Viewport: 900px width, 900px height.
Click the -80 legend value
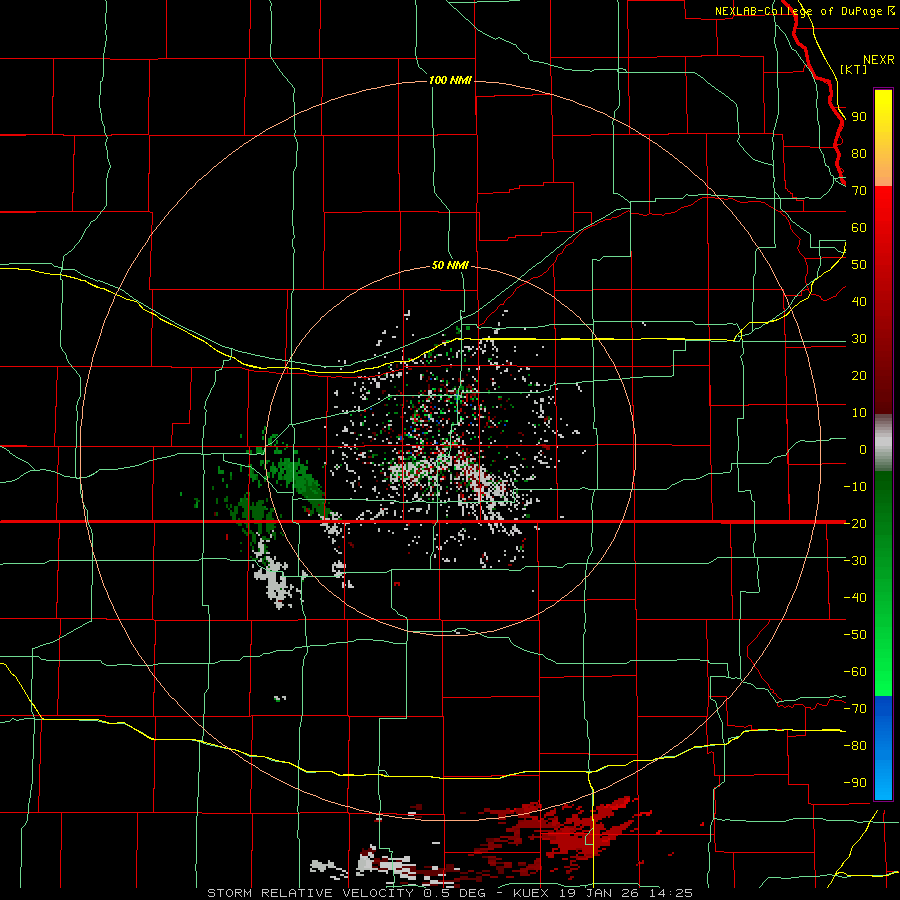point(855,746)
